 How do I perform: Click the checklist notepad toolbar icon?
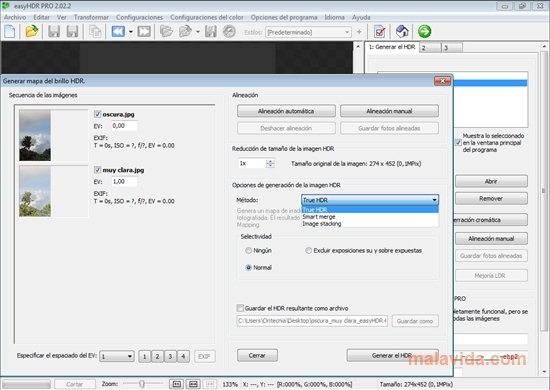click(x=380, y=32)
